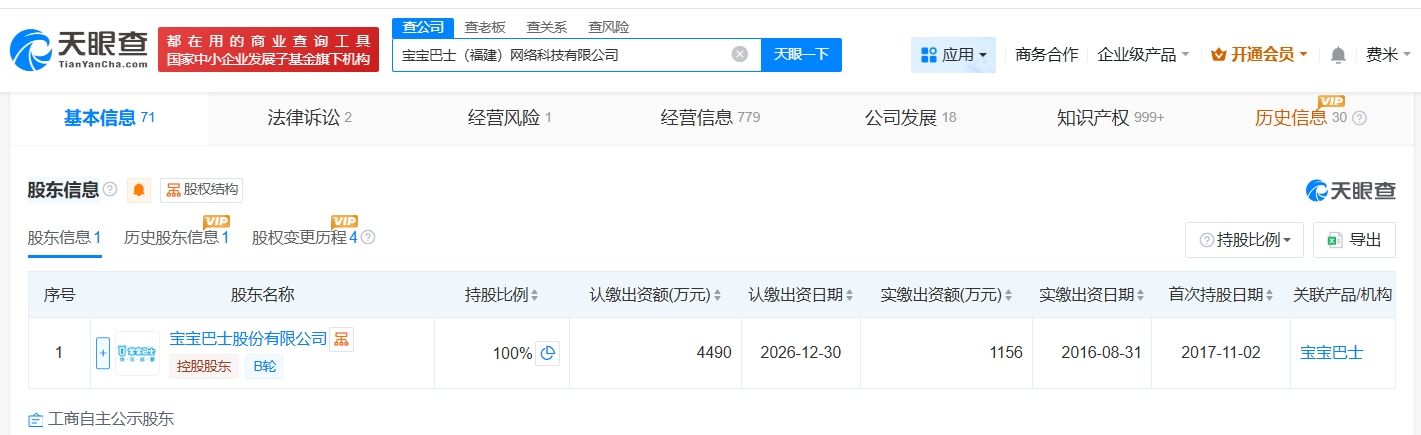1421x435 pixels.
Task: Open the 知识产权 tab
Action: coord(1110,118)
